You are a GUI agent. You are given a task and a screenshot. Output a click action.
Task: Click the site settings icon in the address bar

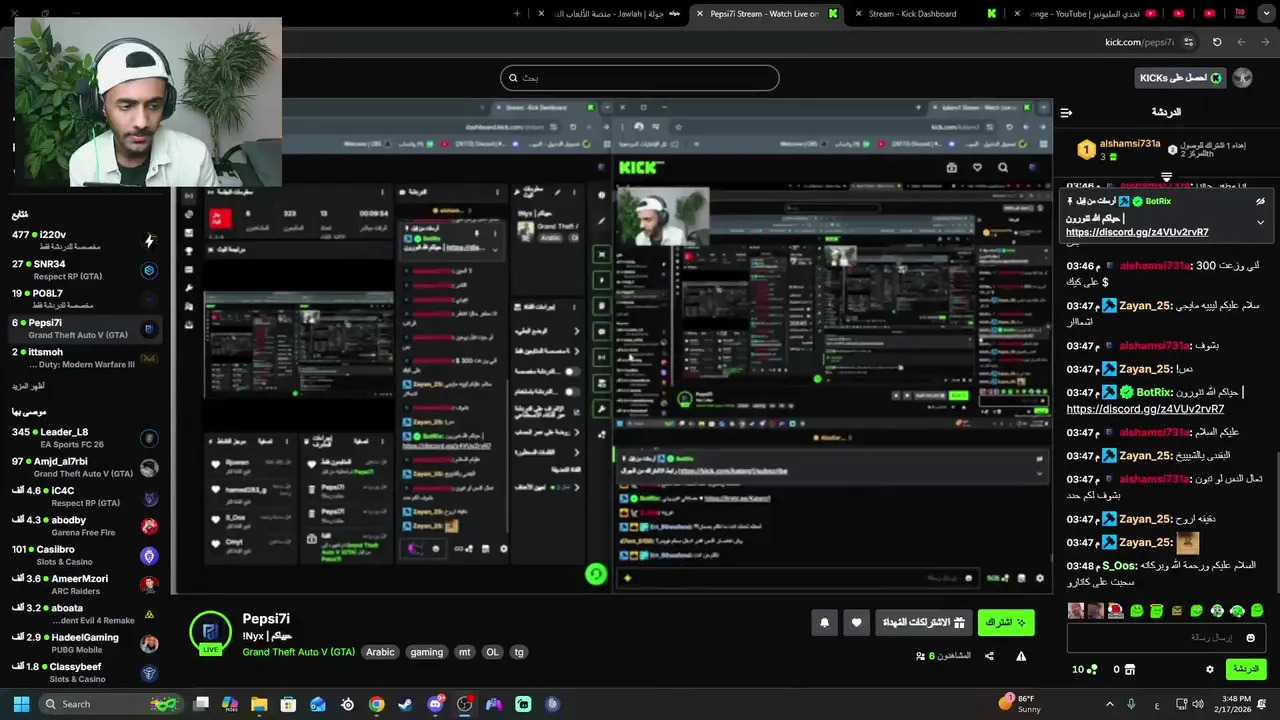coord(1188,42)
